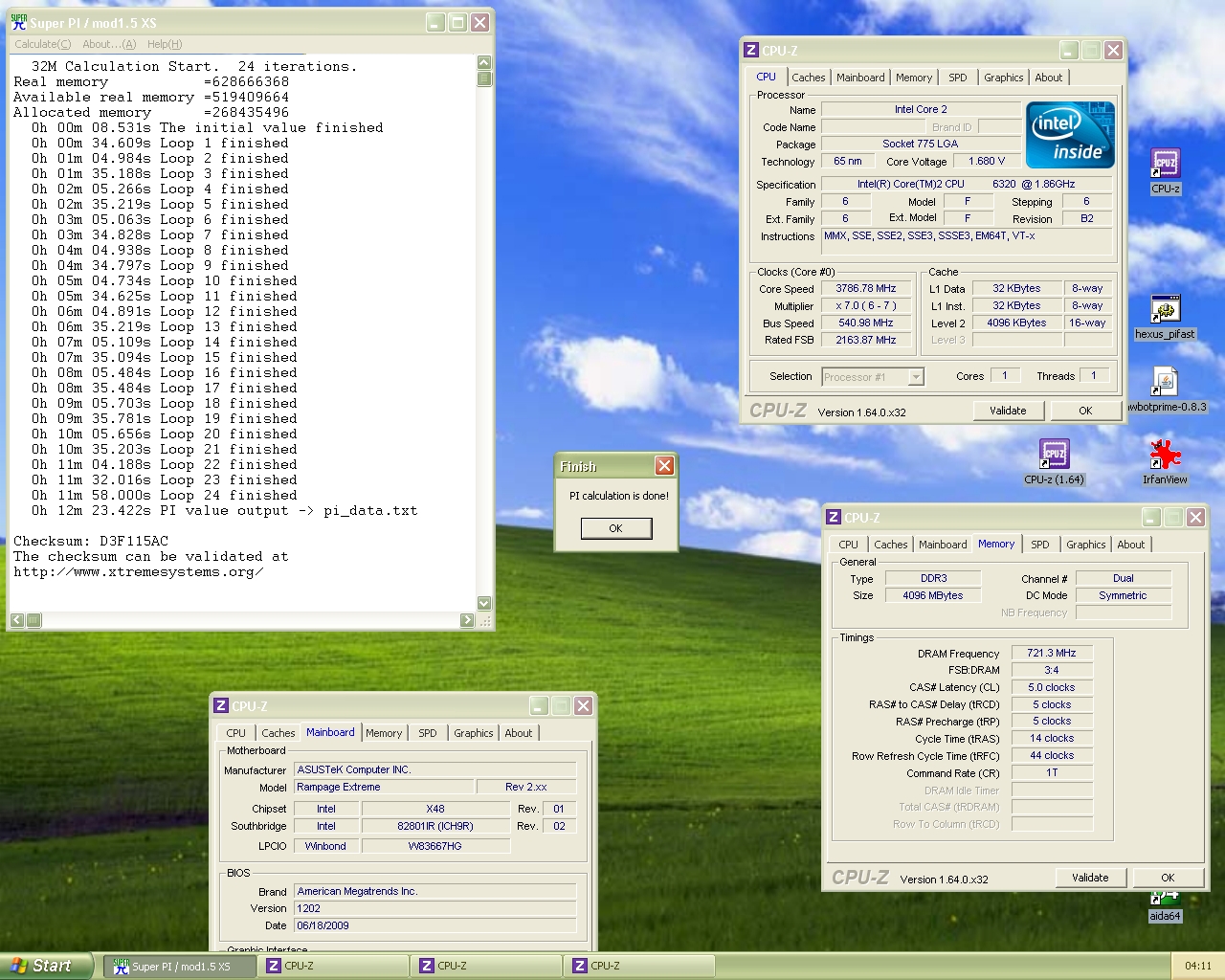Viewport: 1225px width, 980px height.
Task: Click the taskbar clock showing 04:11
Action: [1198, 967]
